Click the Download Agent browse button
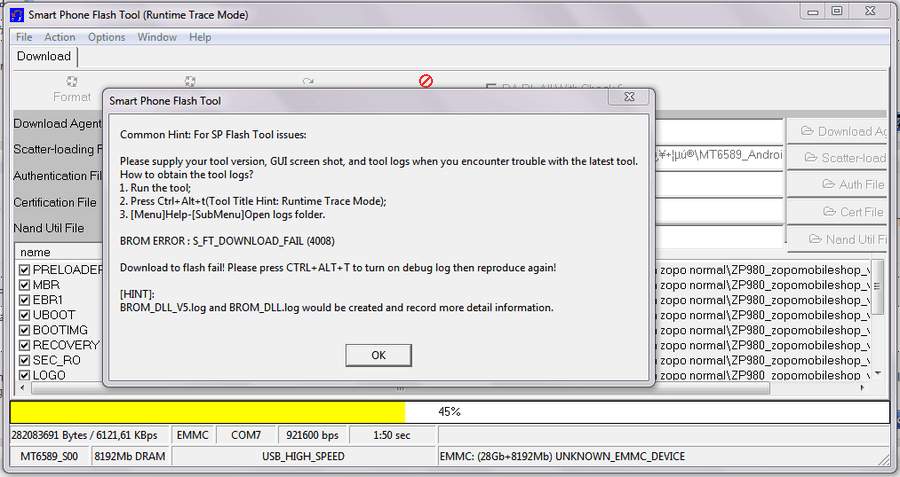Screen dimensions: 900x477 coord(837,131)
